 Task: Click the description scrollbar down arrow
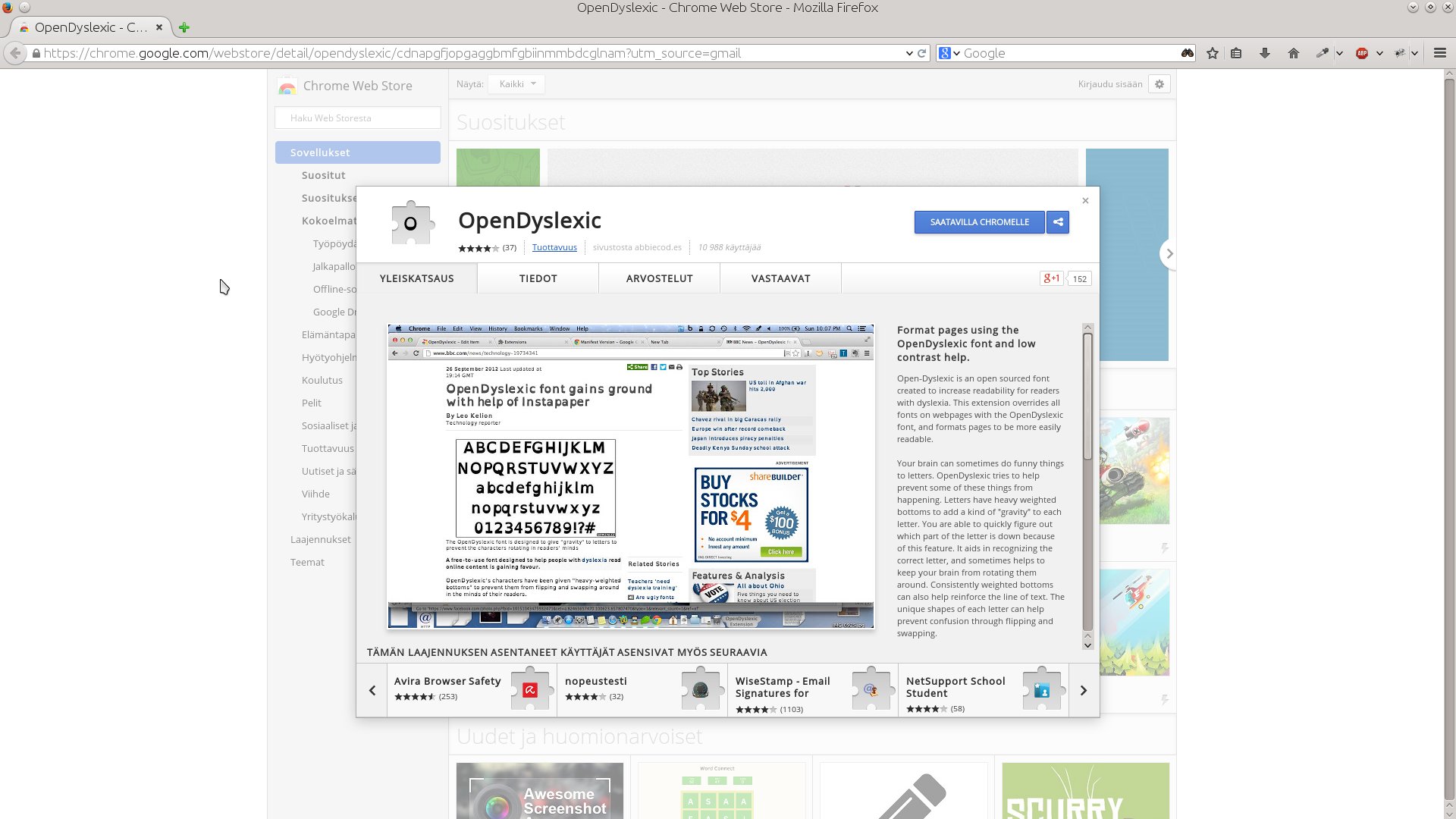(1087, 645)
